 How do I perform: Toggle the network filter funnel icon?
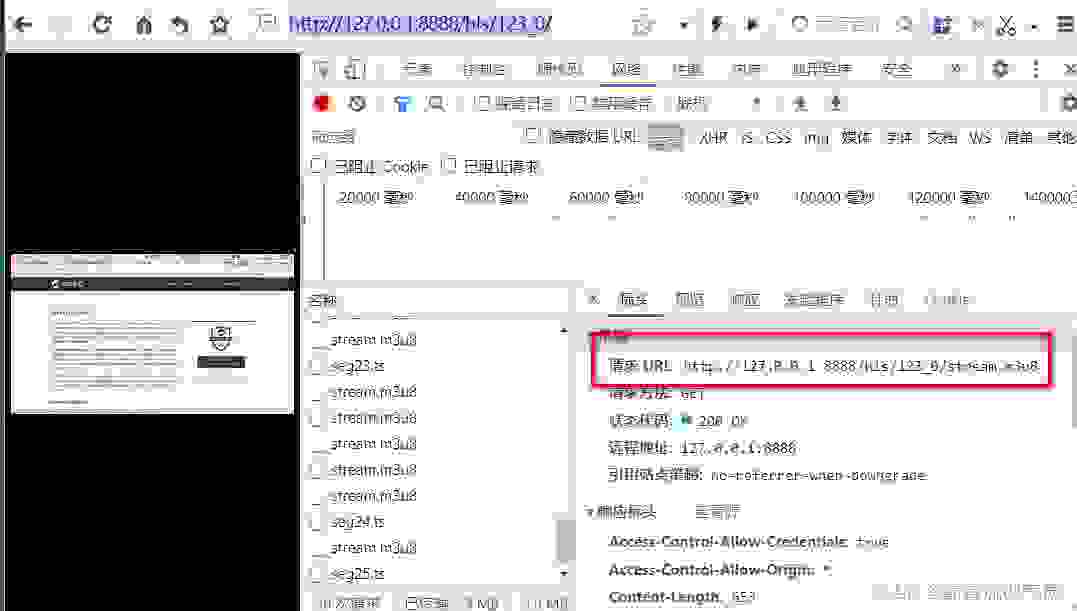[x=403, y=104]
